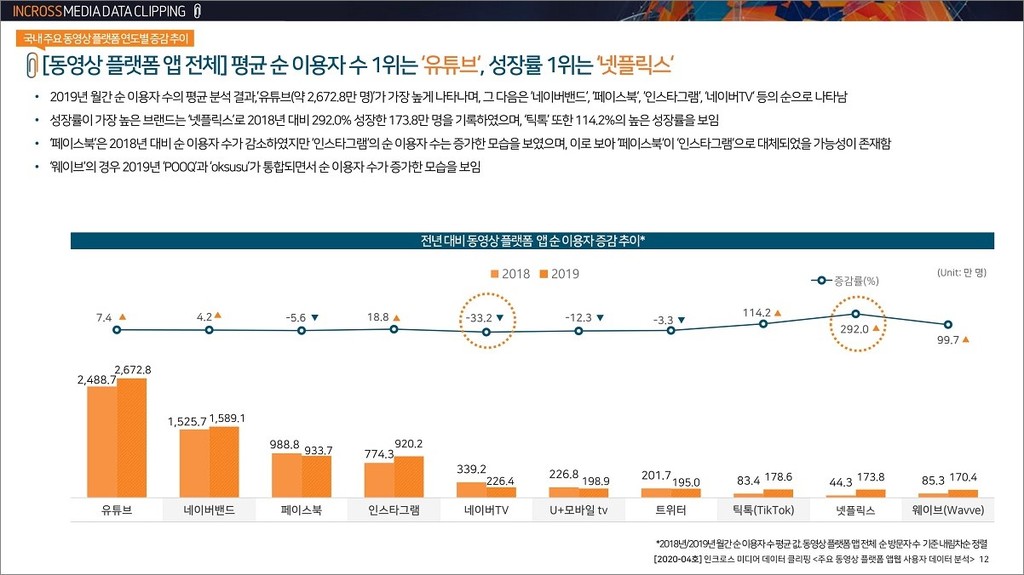This screenshot has height=575, width=1024.
Task: Click the 틱톡(TikTok) axis label
Action: pyautogui.click(x=763, y=510)
